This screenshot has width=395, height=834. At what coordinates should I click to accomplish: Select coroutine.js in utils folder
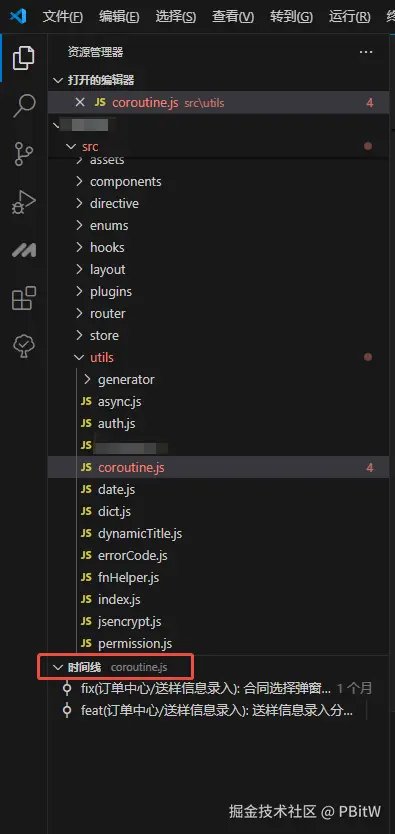[218, 468]
